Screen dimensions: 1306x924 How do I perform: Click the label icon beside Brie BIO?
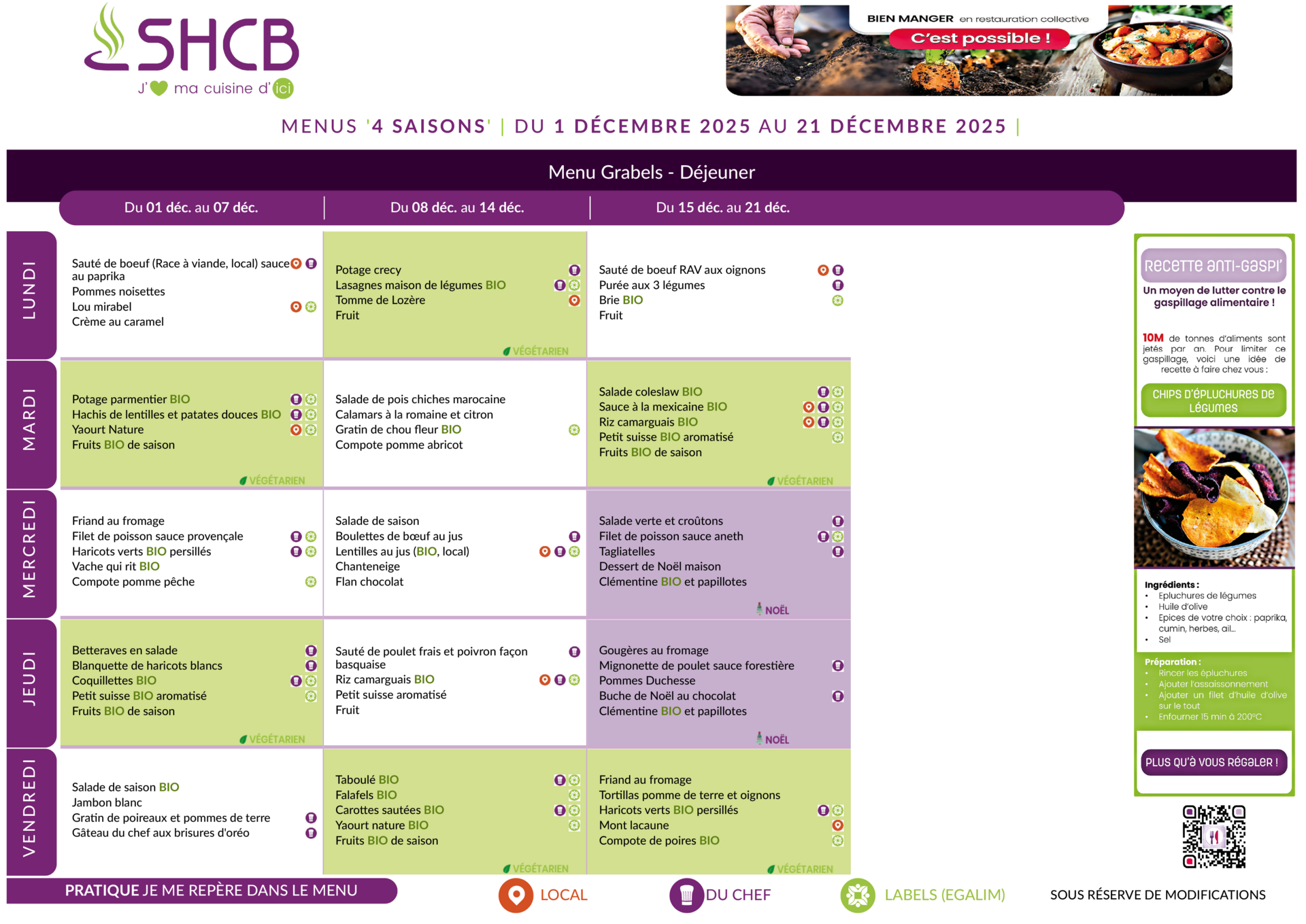837,301
